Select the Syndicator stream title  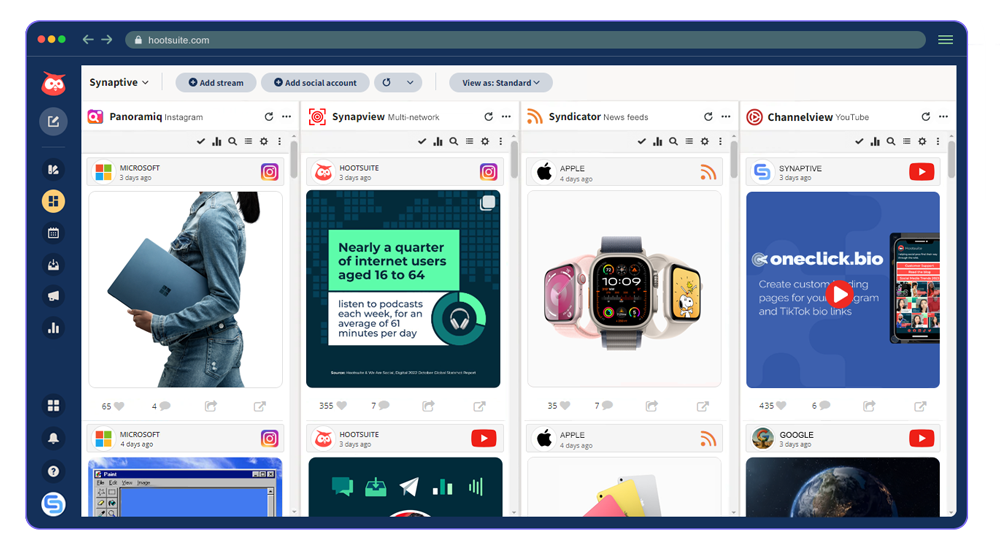pos(575,117)
